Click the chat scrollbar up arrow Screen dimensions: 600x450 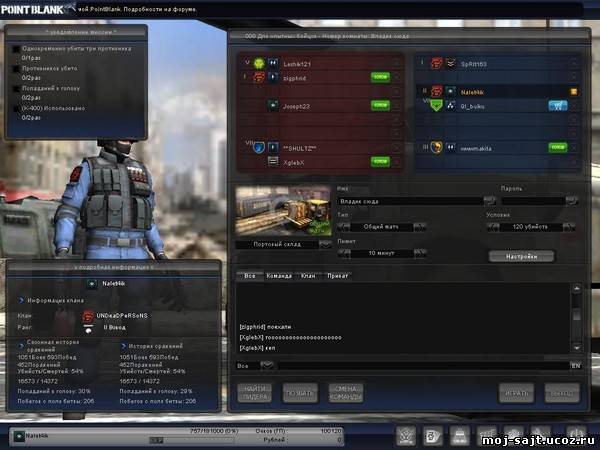coord(577,288)
